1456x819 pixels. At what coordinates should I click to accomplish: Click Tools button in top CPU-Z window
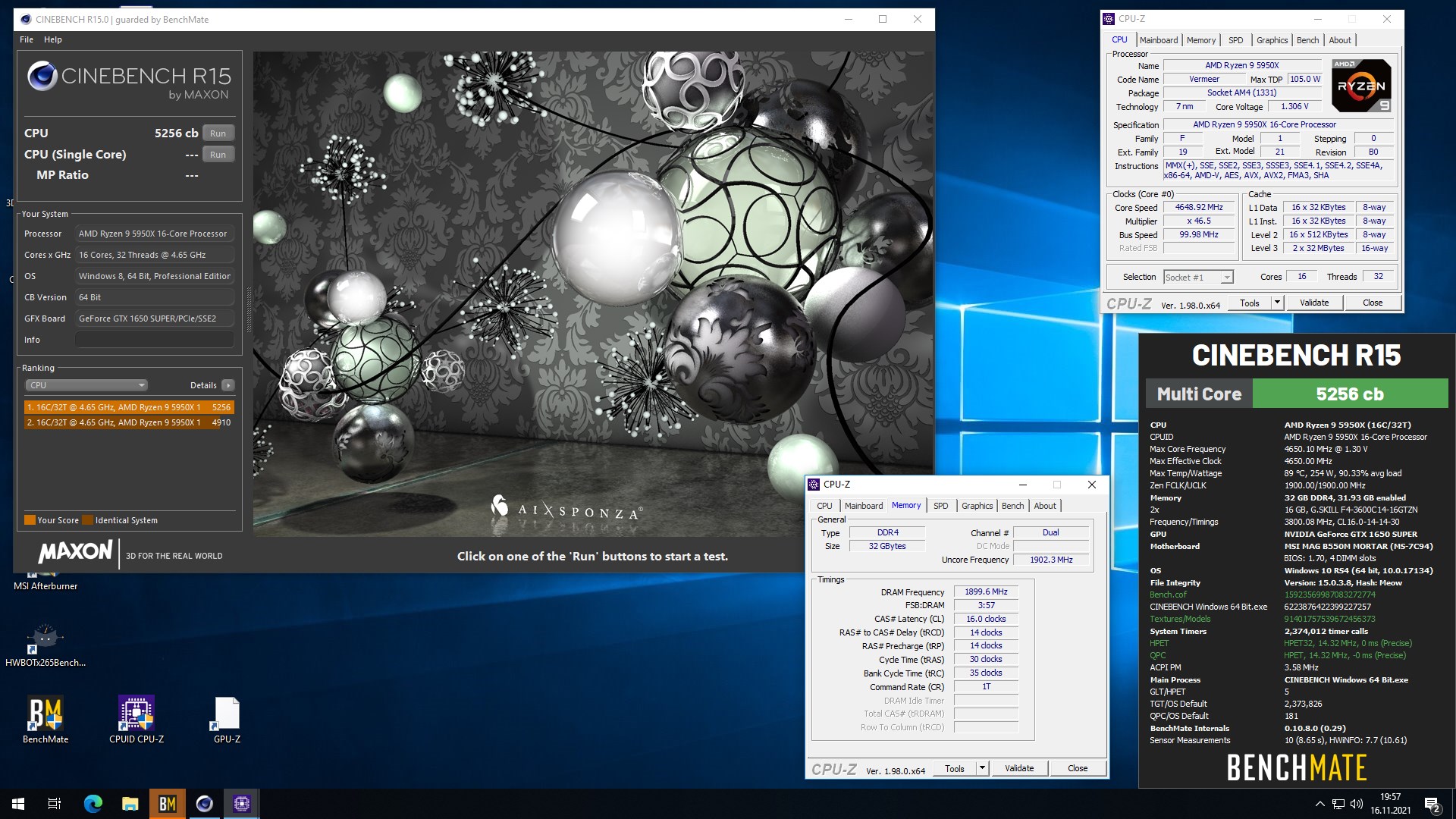[1250, 303]
